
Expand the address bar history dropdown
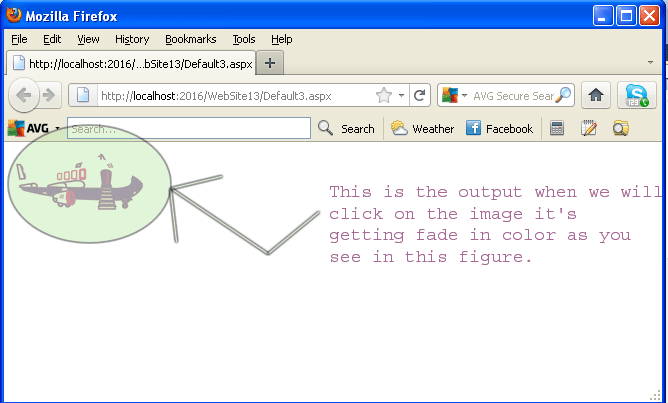401,95
